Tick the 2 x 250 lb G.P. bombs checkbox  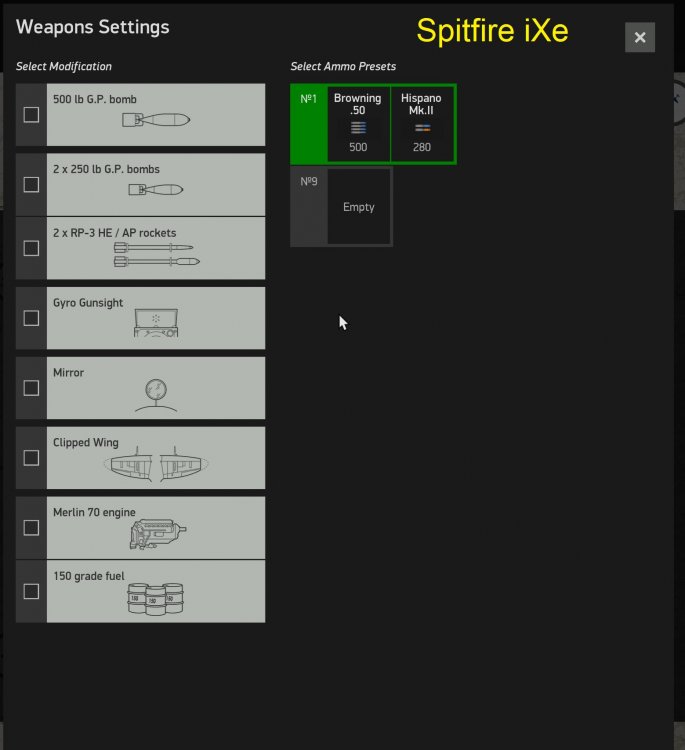point(31,185)
